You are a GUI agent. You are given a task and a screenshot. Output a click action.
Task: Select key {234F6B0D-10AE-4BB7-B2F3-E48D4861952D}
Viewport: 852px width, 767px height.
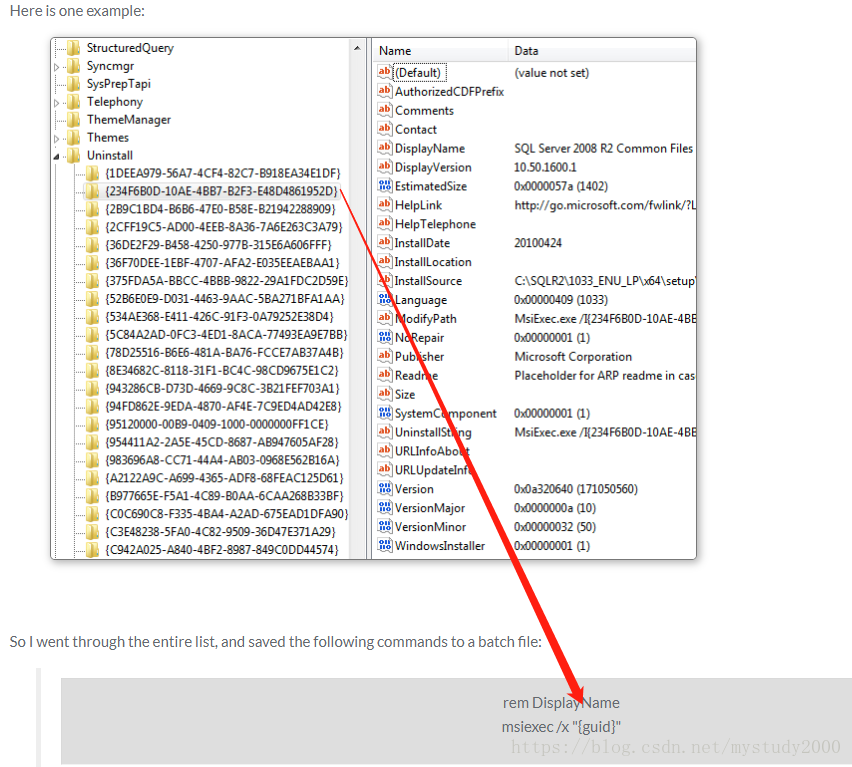point(222,191)
